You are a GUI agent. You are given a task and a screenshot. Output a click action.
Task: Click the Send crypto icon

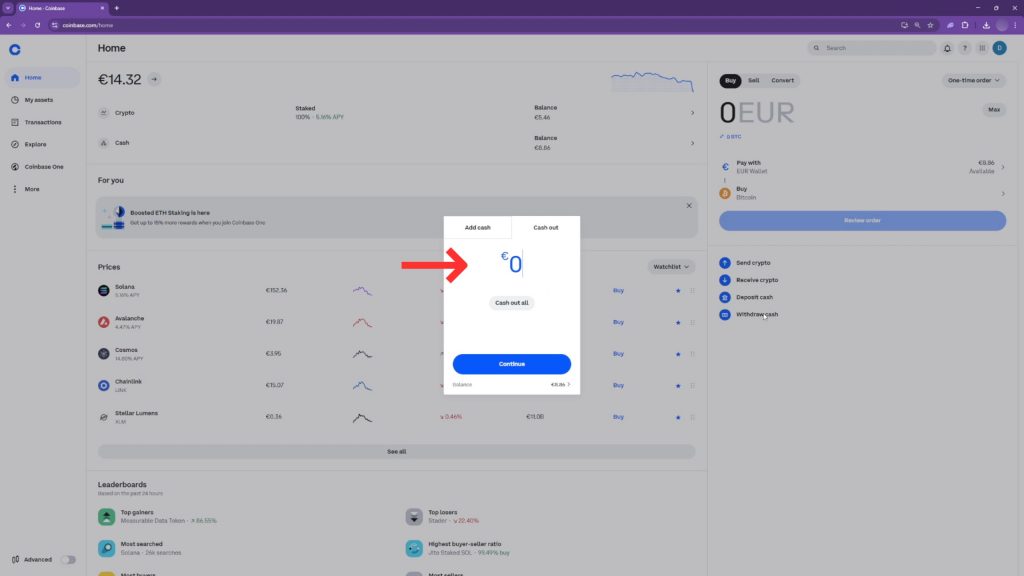tap(725, 263)
